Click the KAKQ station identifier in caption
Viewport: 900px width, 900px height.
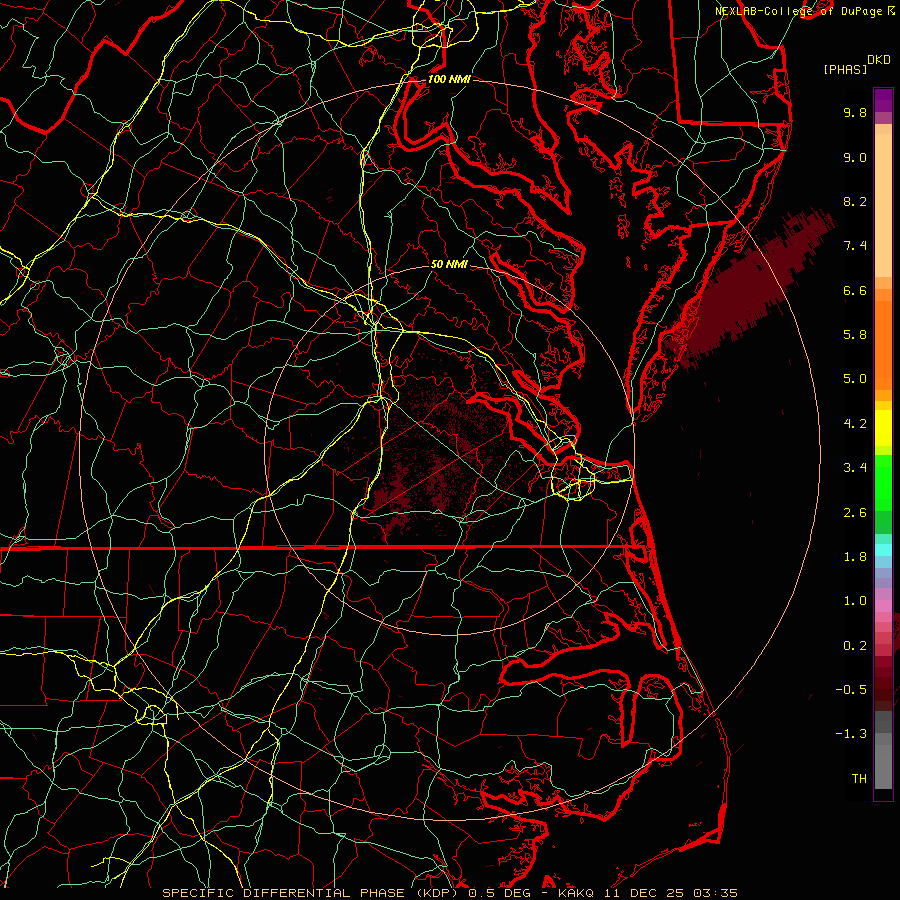(577, 893)
